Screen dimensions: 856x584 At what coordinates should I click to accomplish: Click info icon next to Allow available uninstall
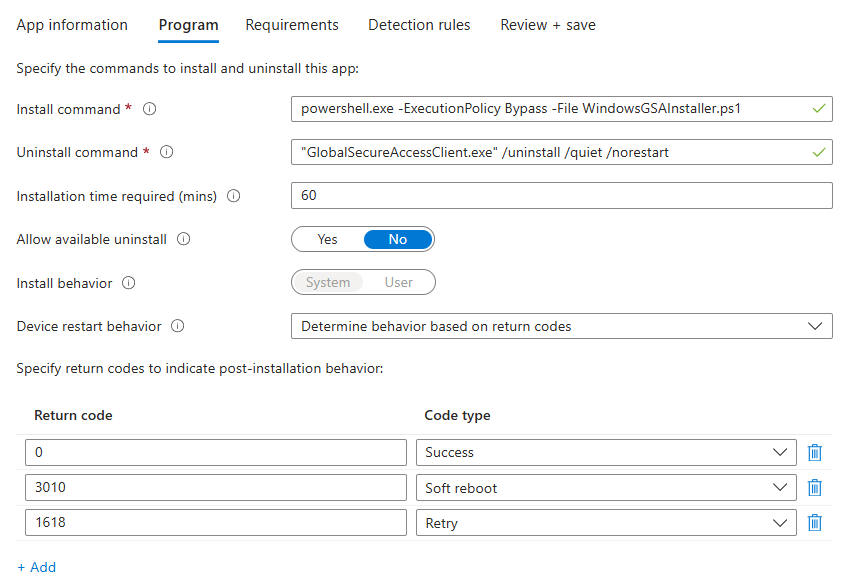[x=184, y=240]
